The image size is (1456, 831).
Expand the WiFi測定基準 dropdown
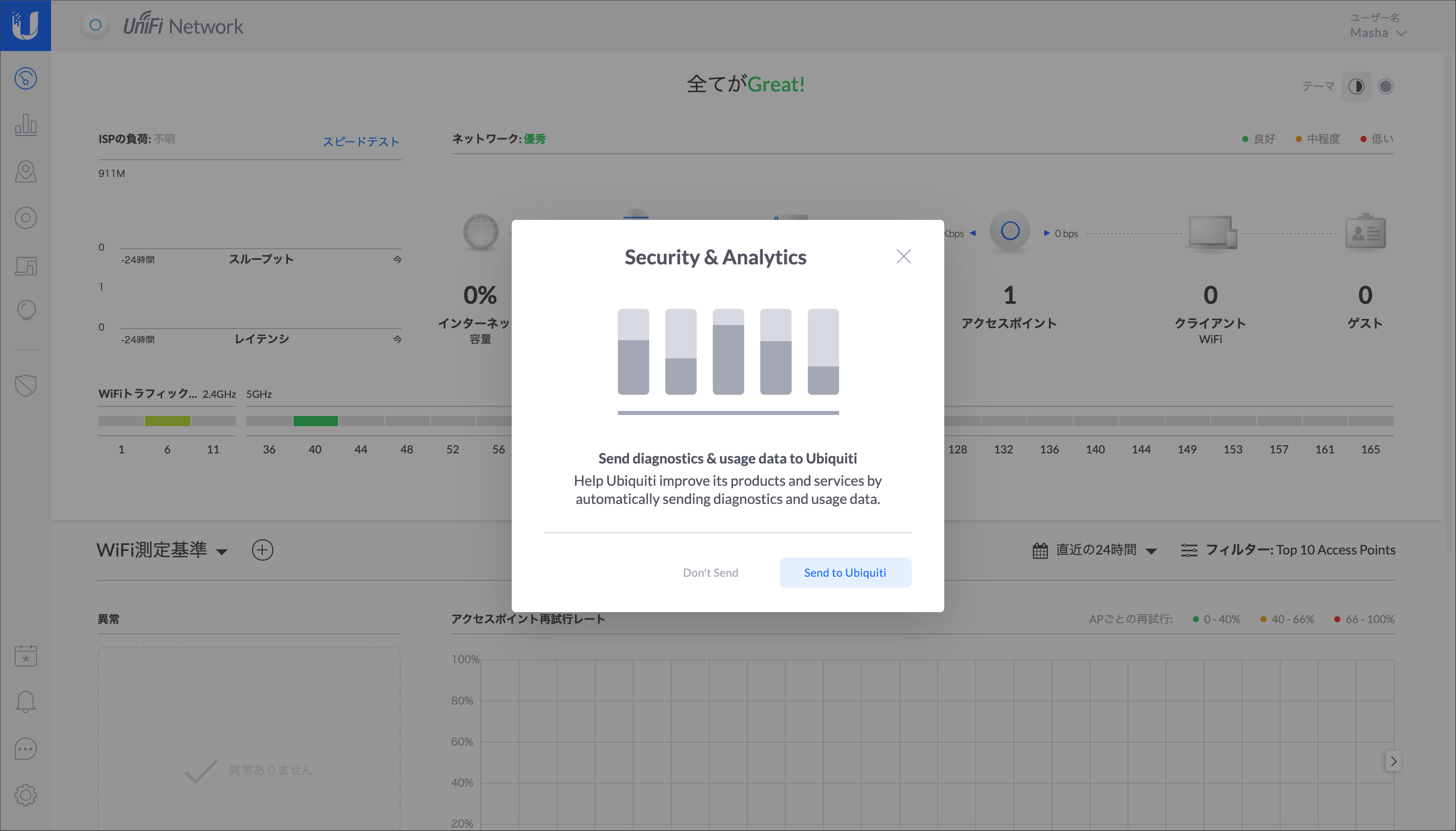tap(162, 549)
